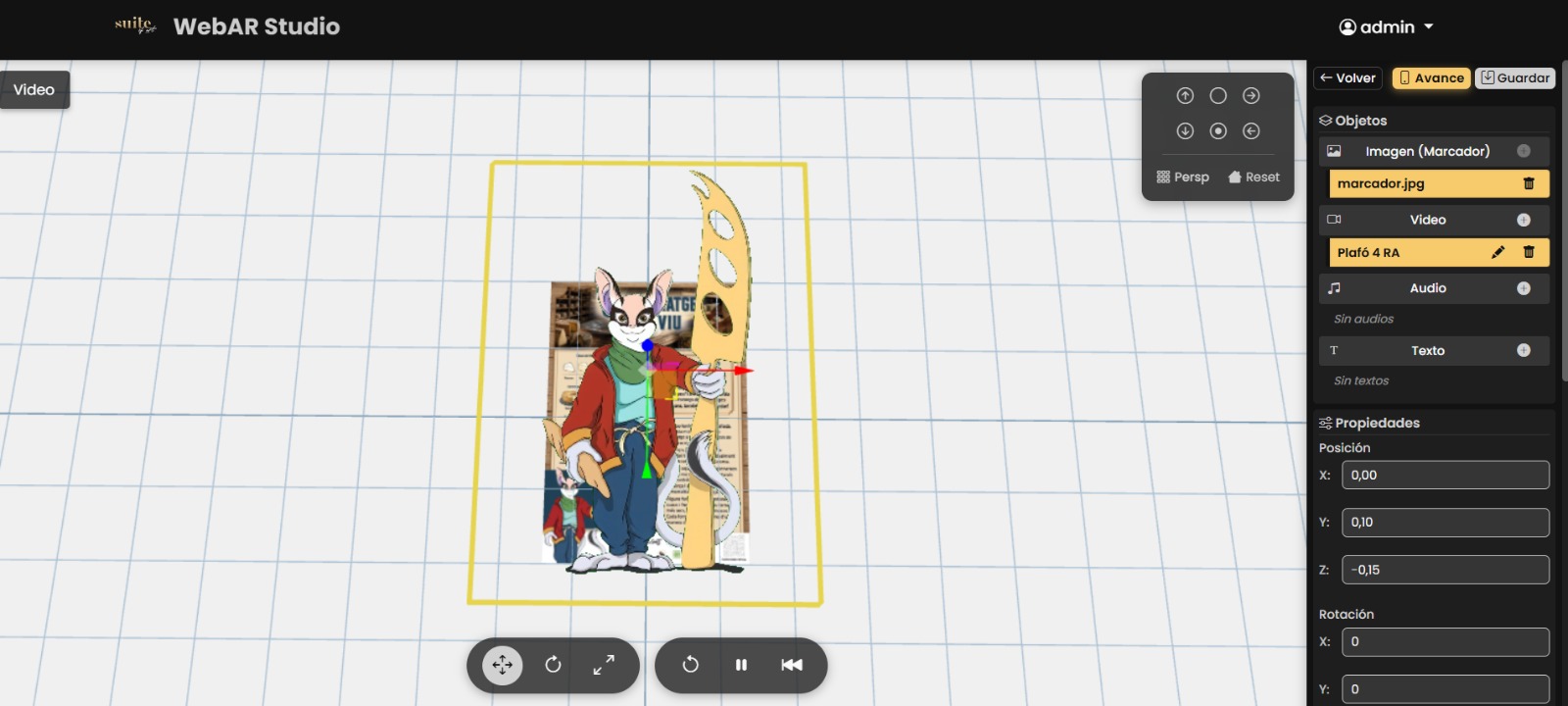Click the suite logo in the header
The width and height of the screenshot is (1568, 706).
[x=135, y=25]
